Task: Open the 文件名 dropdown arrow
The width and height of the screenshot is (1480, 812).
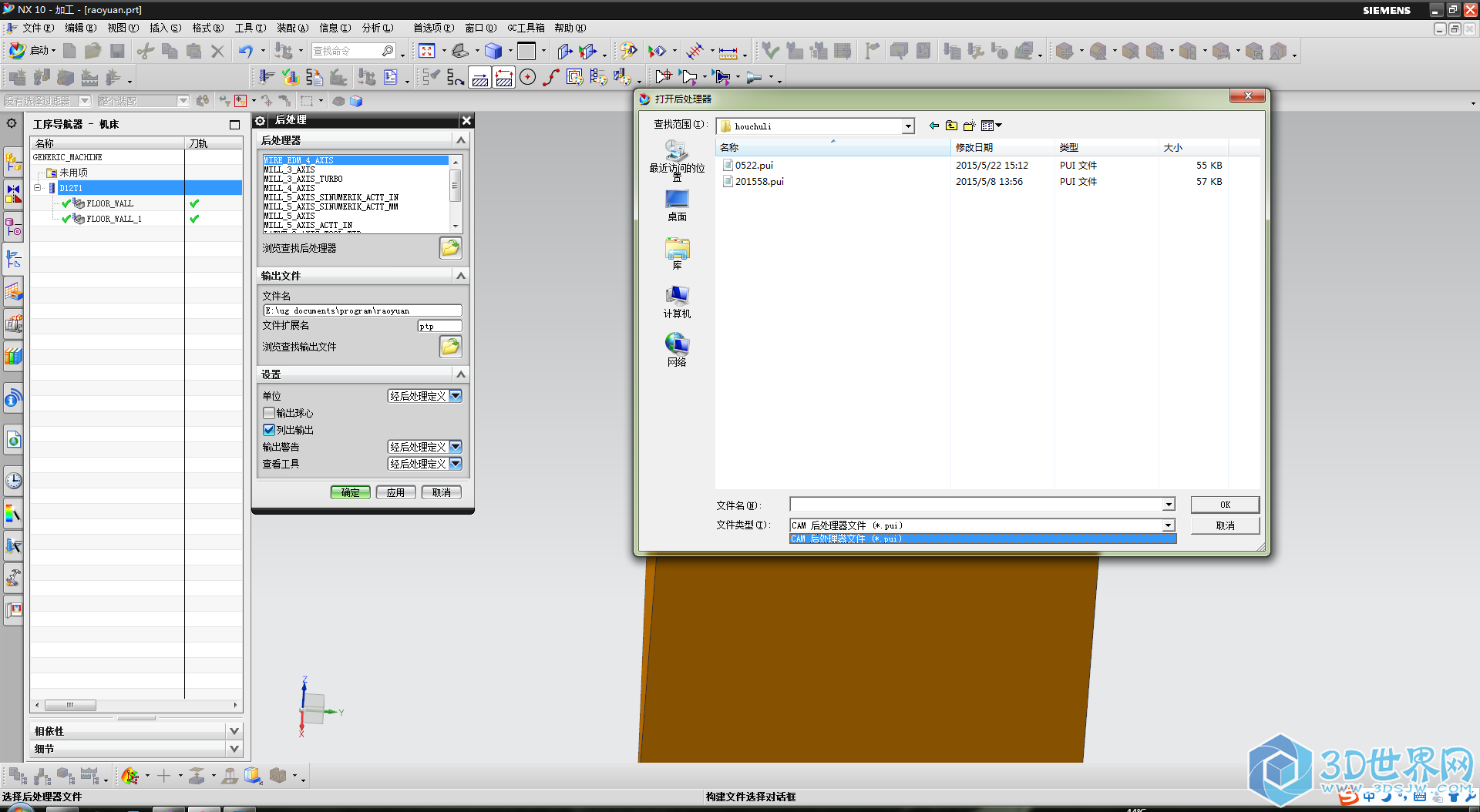Action: (1169, 505)
